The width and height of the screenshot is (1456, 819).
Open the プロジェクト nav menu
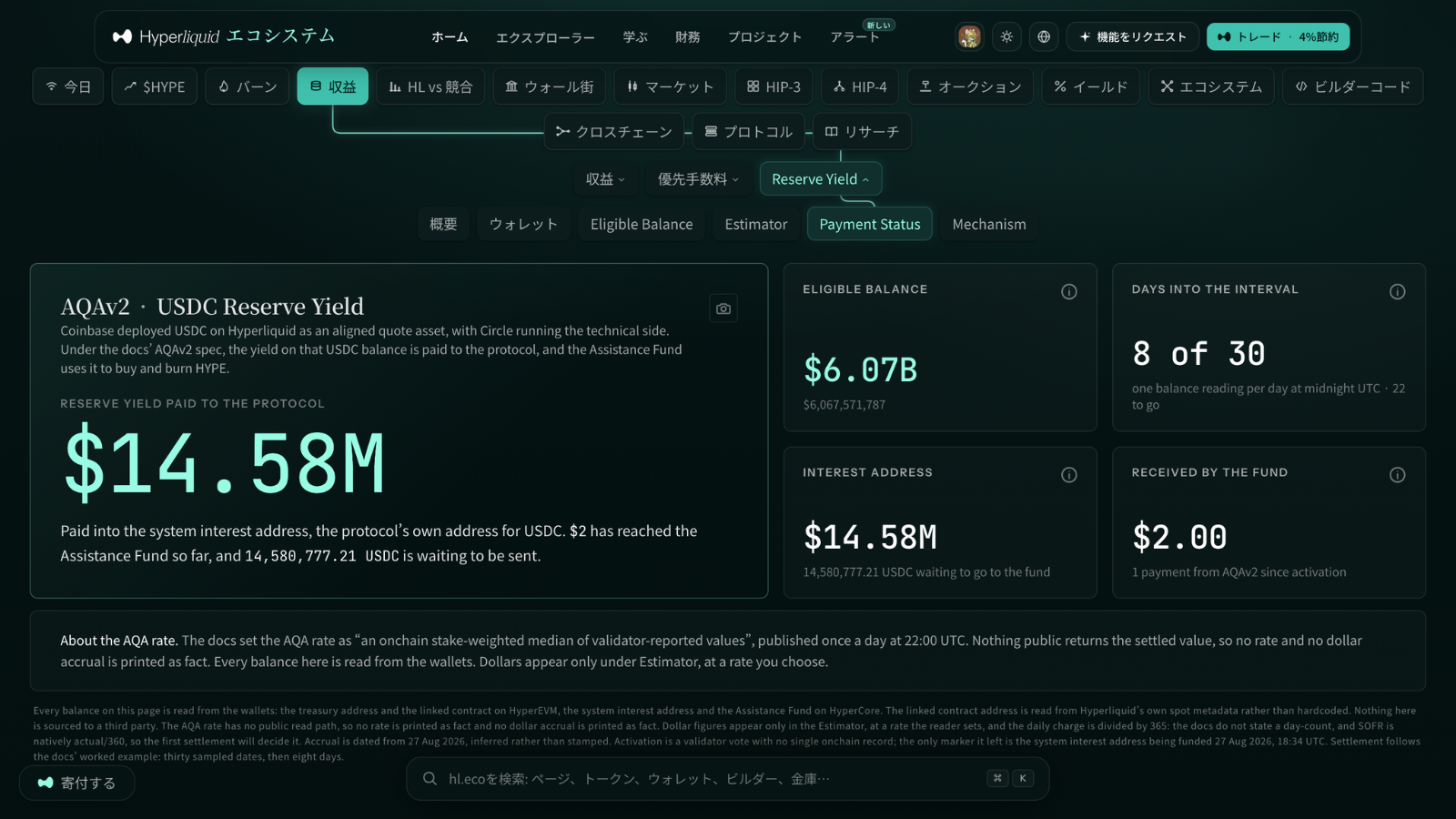(x=764, y=37)
